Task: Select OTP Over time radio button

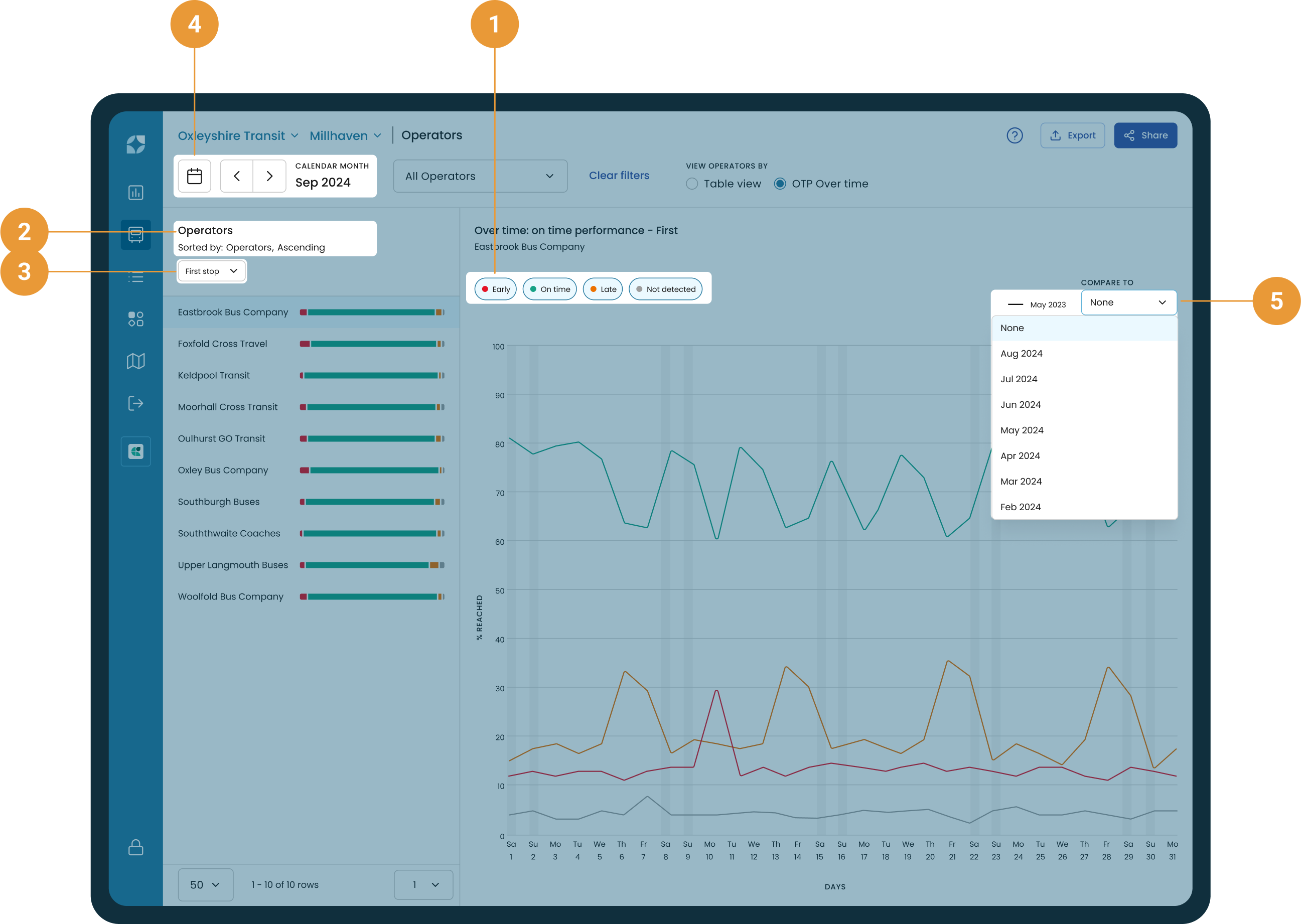Action: pyautogui.click(x=780, y=184)
